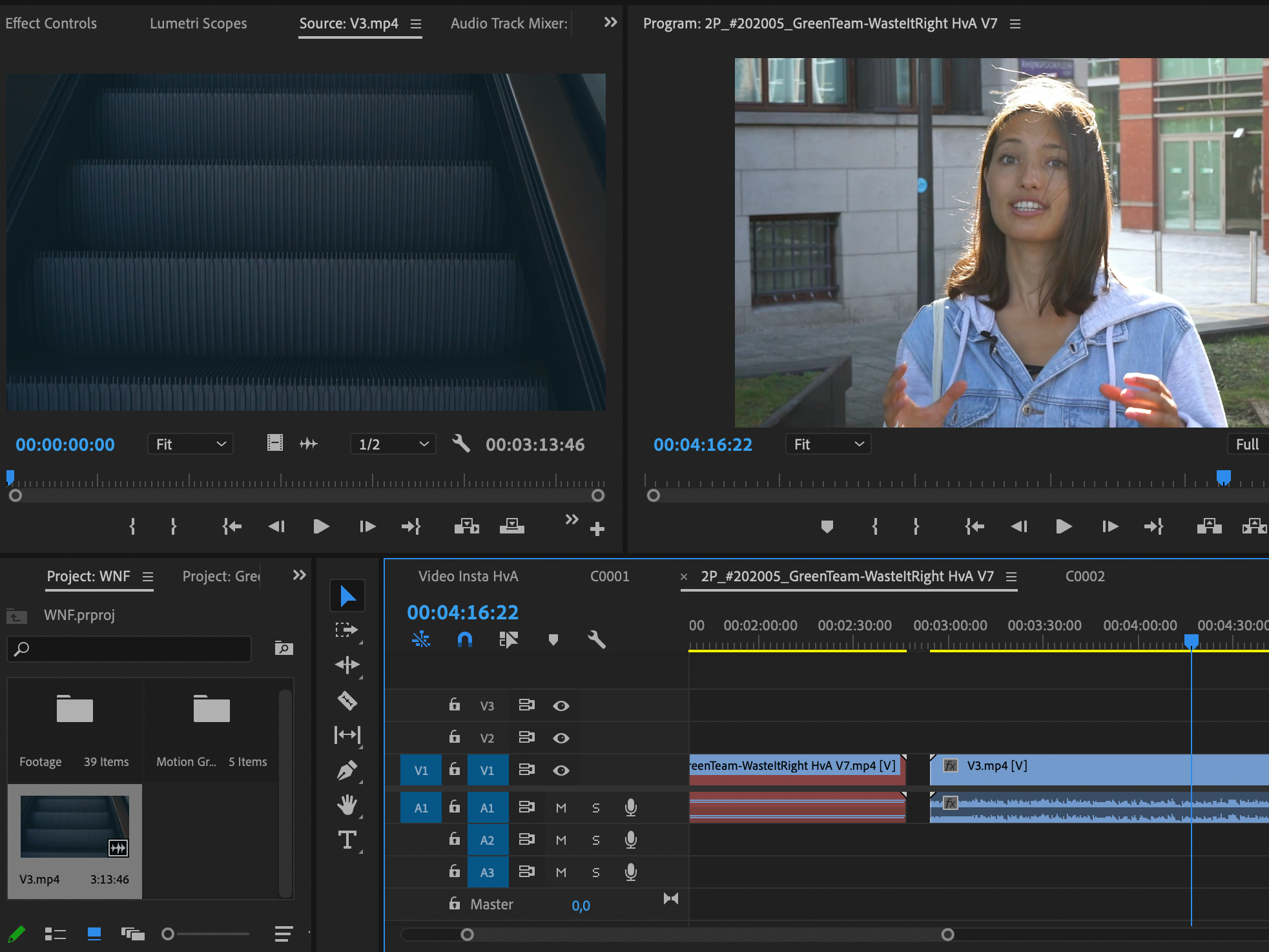Open the Footage bin folder
Image resolution: width=1269 pixels, height=952 pixels.
[75, 710]
